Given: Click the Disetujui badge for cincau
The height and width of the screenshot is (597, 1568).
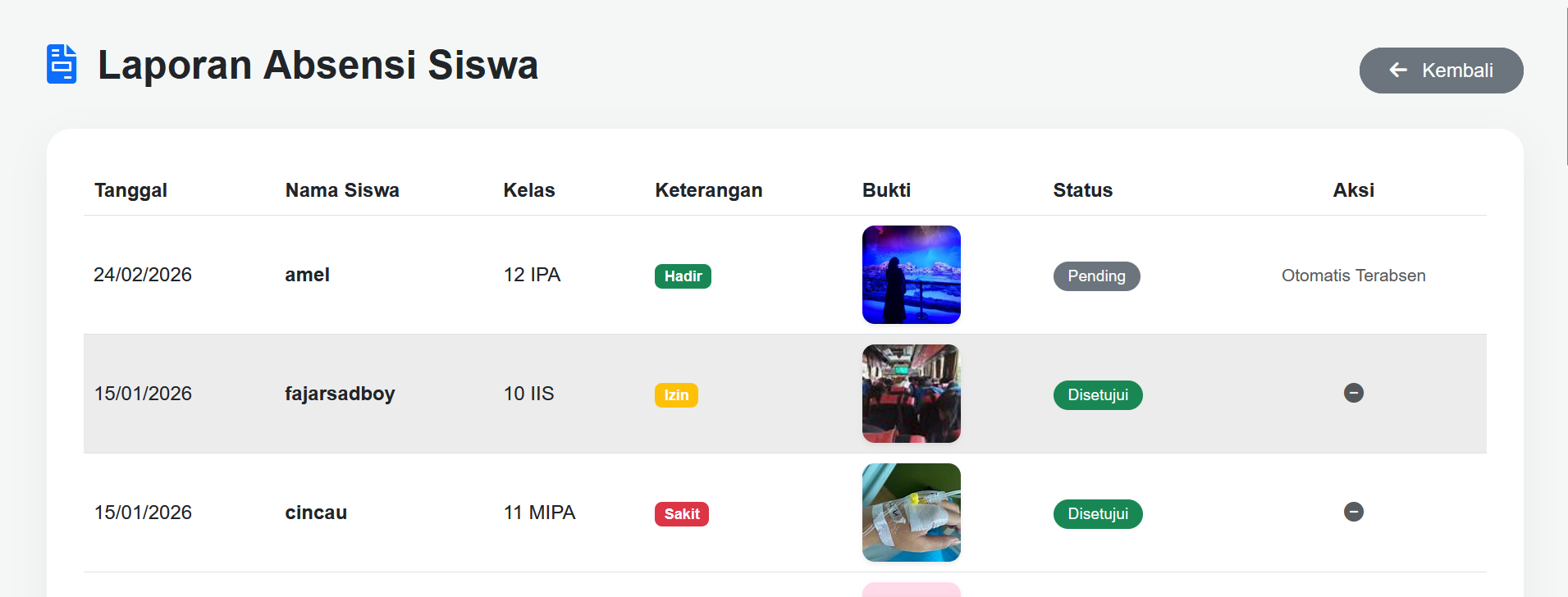Looking at the screenshot, I should (1097, 514).
